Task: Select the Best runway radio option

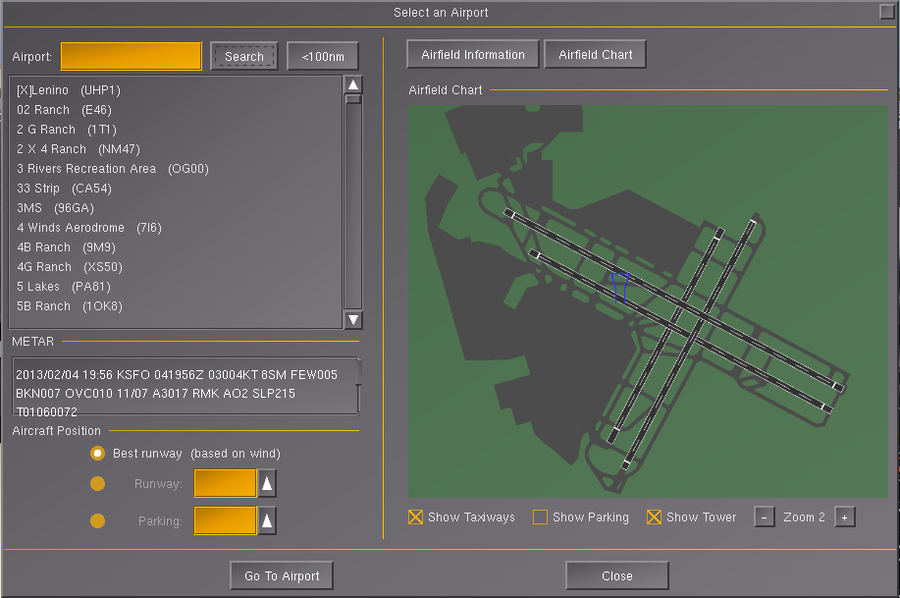Action: point(97,453)
